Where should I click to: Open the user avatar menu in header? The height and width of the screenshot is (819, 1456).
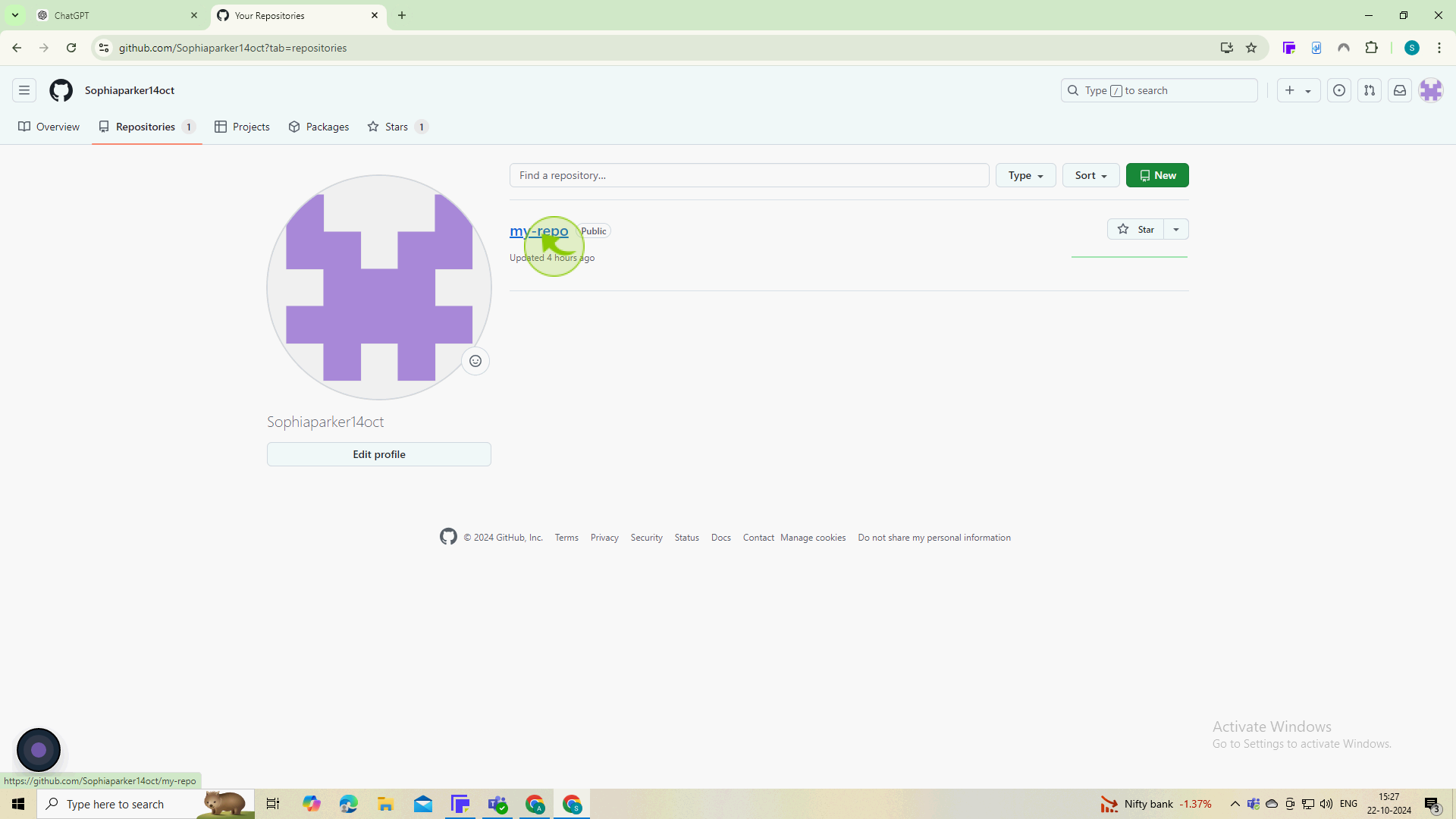1431,90
